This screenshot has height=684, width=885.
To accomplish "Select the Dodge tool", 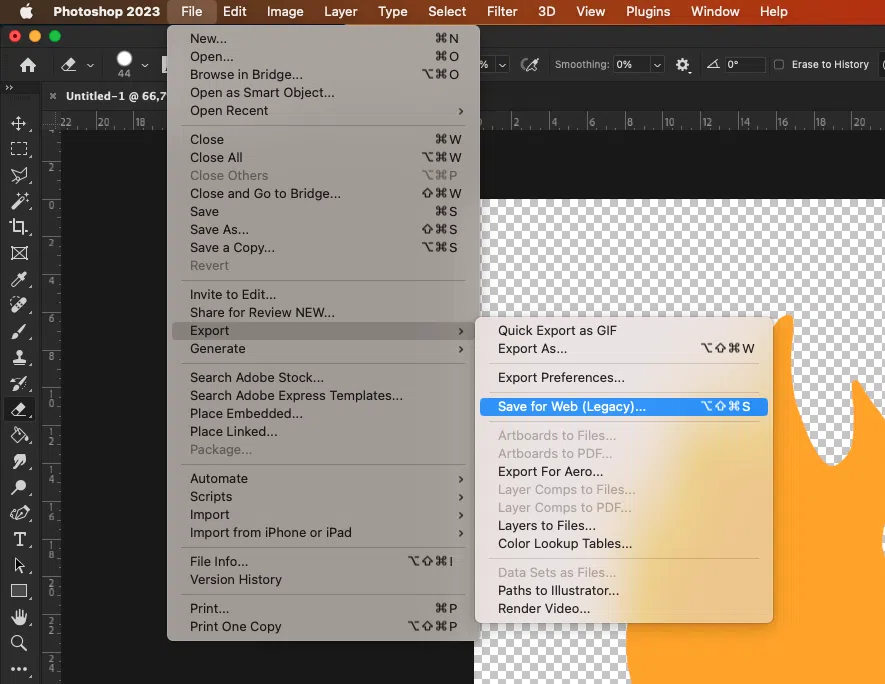I will [19, 487].
